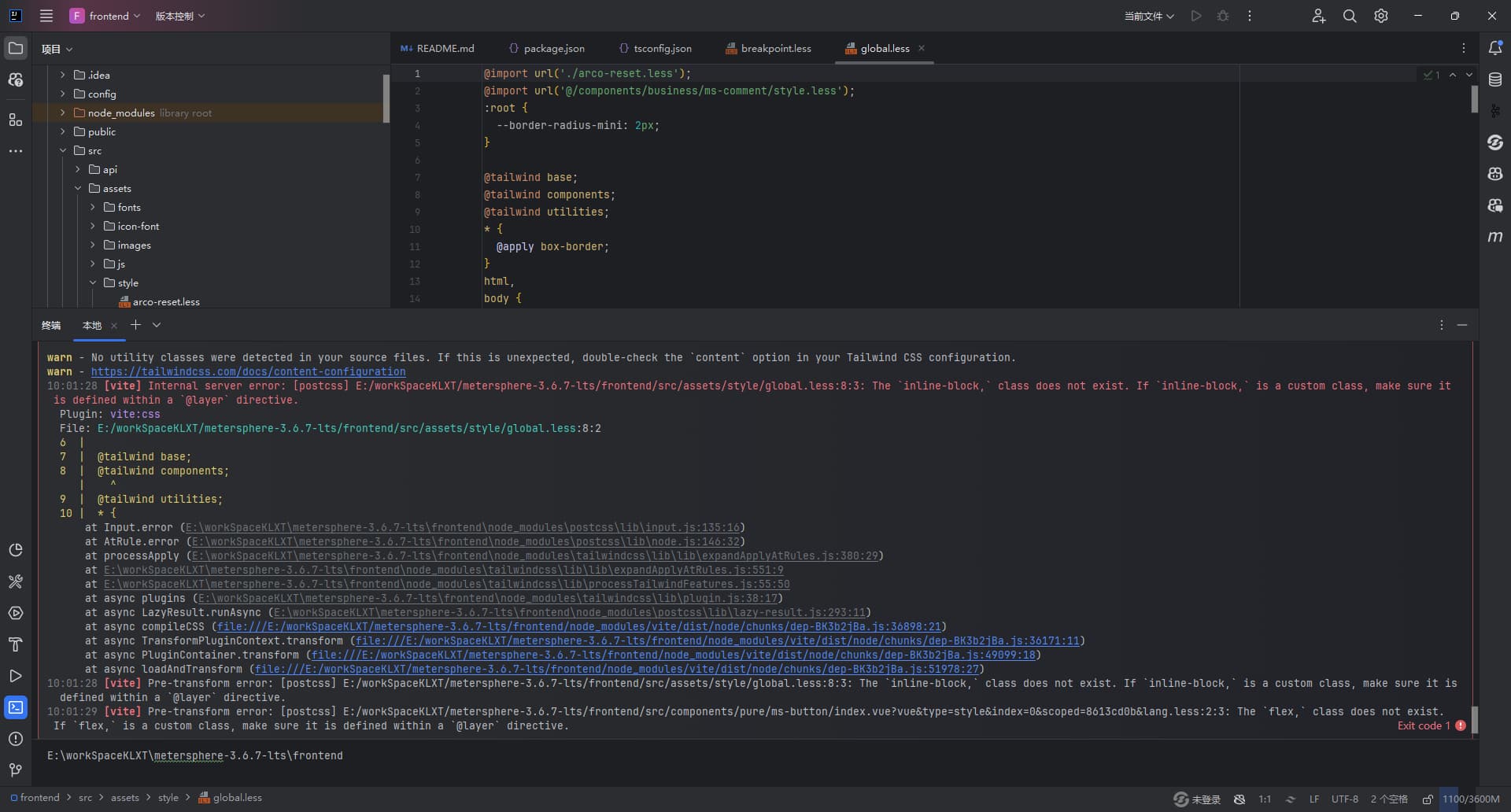Image resolution: width=1511 pixels, height=812 pixels.
Task: Open the Terminal tool window icon
Action: coord(16,707)
